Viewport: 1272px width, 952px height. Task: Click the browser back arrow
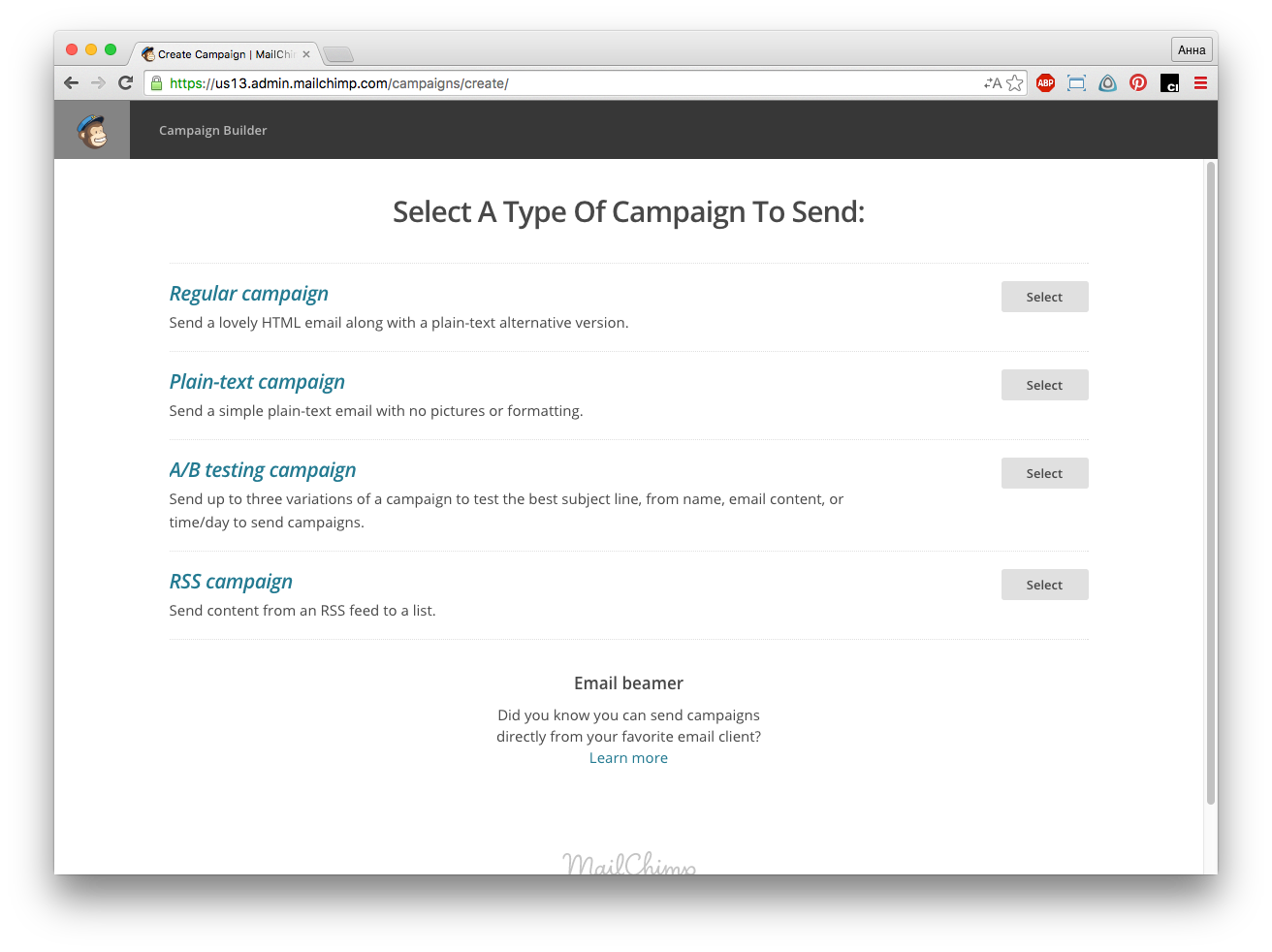71,83
